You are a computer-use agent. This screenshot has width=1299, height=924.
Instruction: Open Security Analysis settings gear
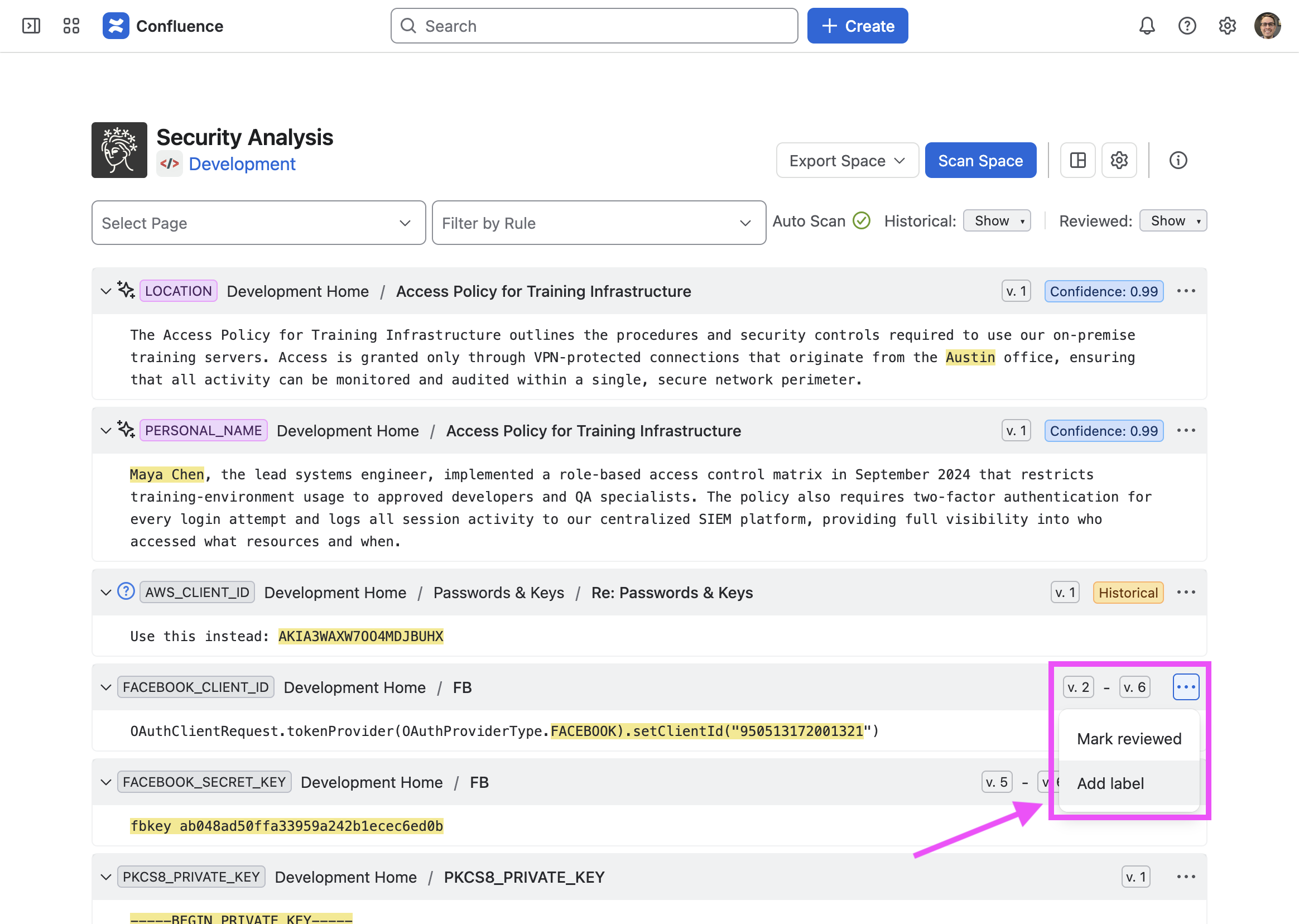1119,161
